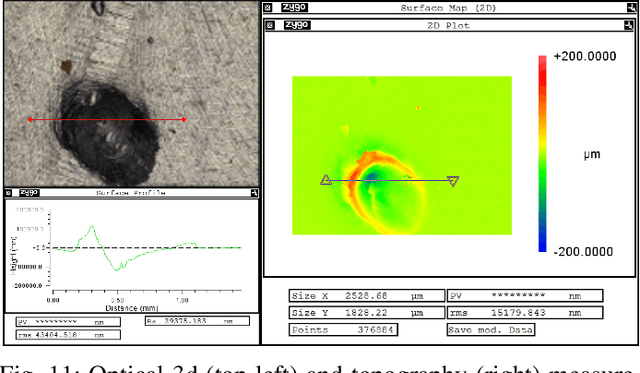Select the right inverted-triangle slice marker on the 2D plot

coord(453,181)
